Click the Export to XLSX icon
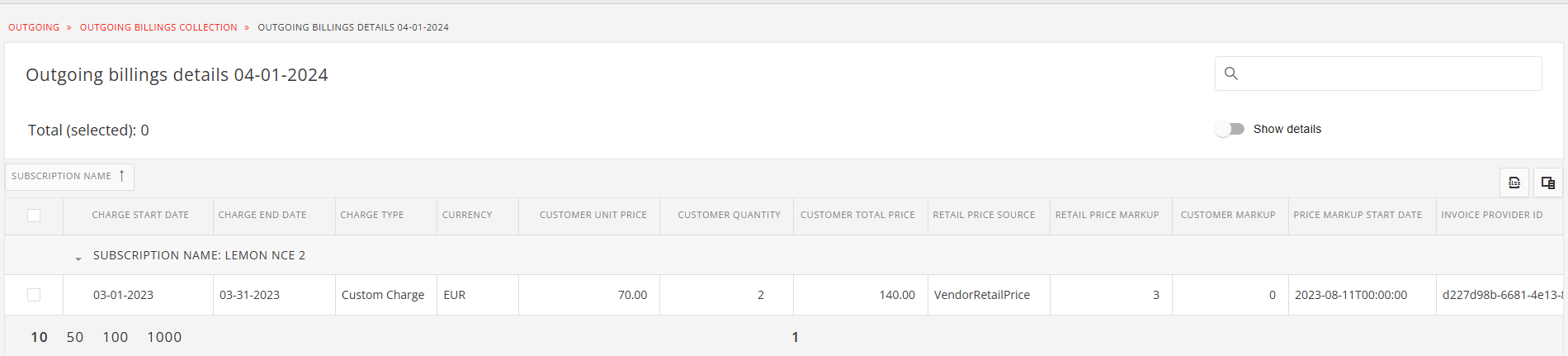This screenshot has width=1568, height=356. [x=1514, y=183]
